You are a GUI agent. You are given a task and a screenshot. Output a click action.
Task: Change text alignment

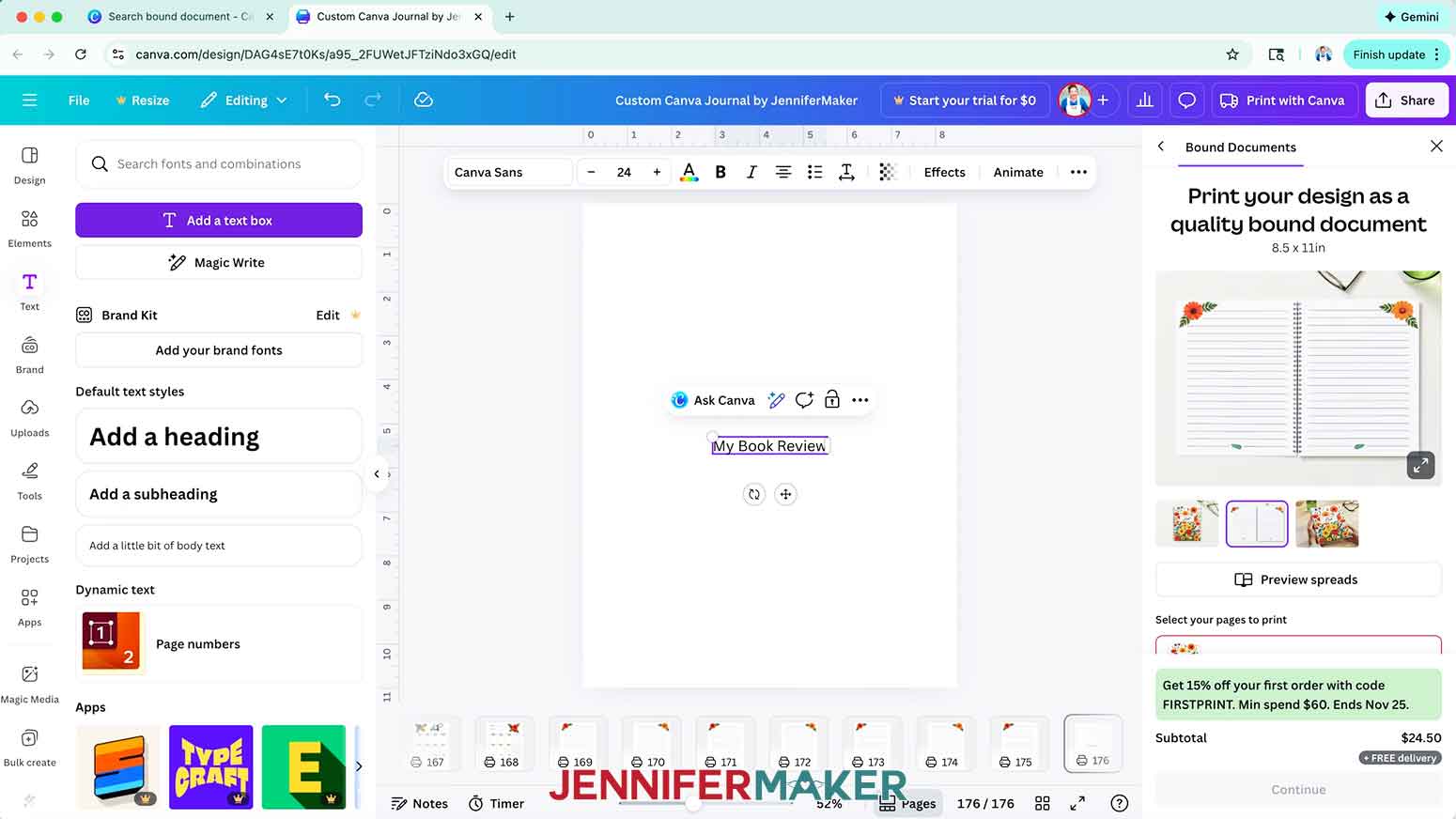pyautogui.click(x=782, y=172)
